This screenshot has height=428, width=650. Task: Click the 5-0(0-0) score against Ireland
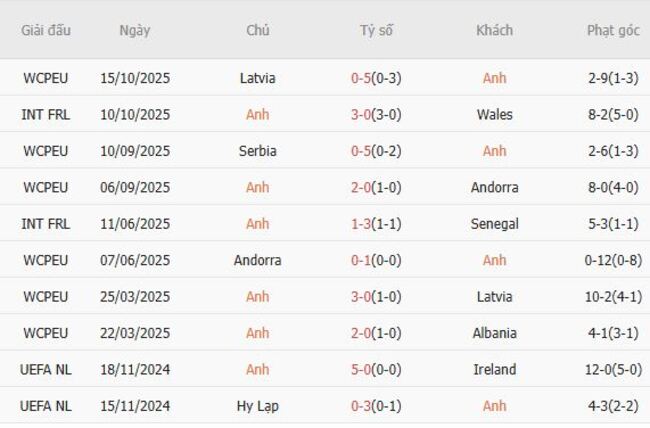(x=376, y=370)
